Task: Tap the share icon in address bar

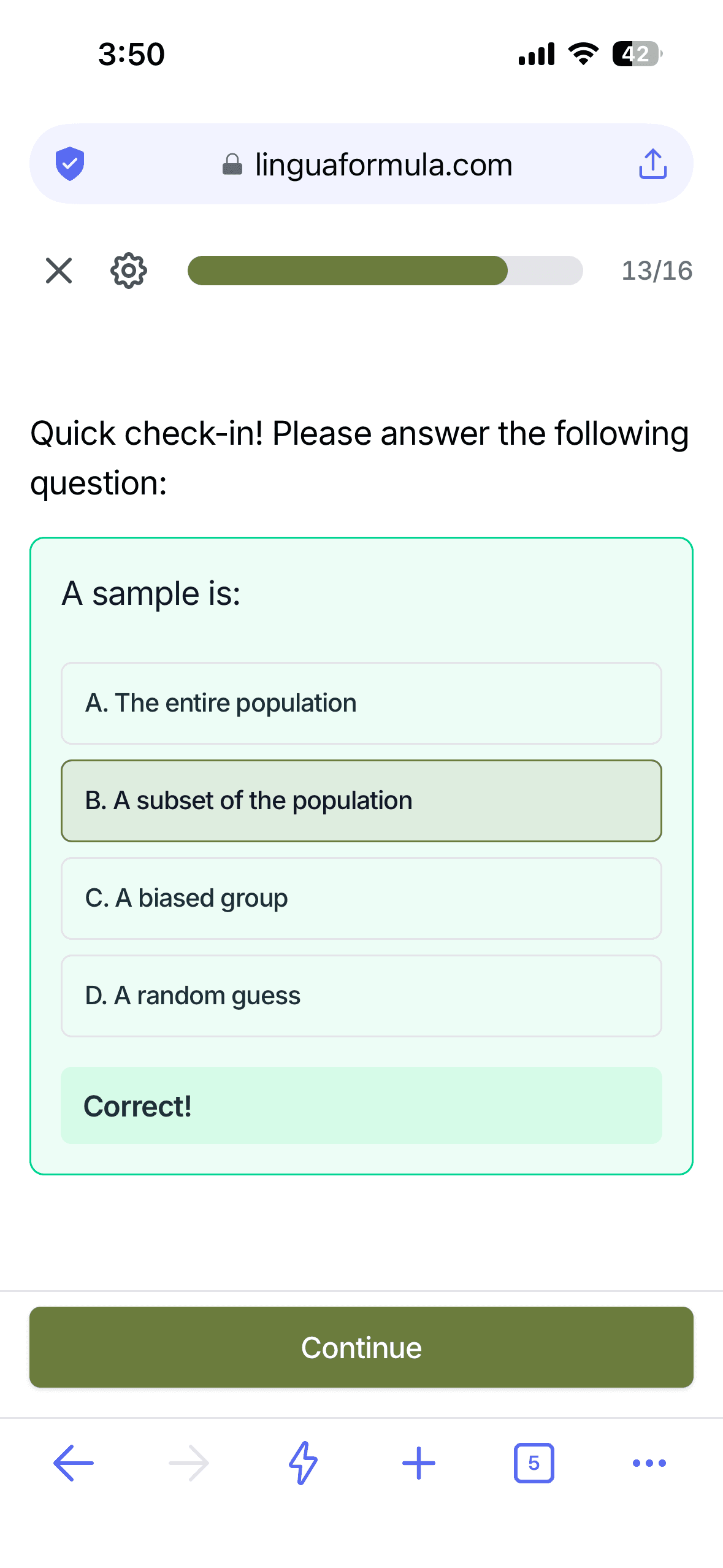Action: pos(652,164)
